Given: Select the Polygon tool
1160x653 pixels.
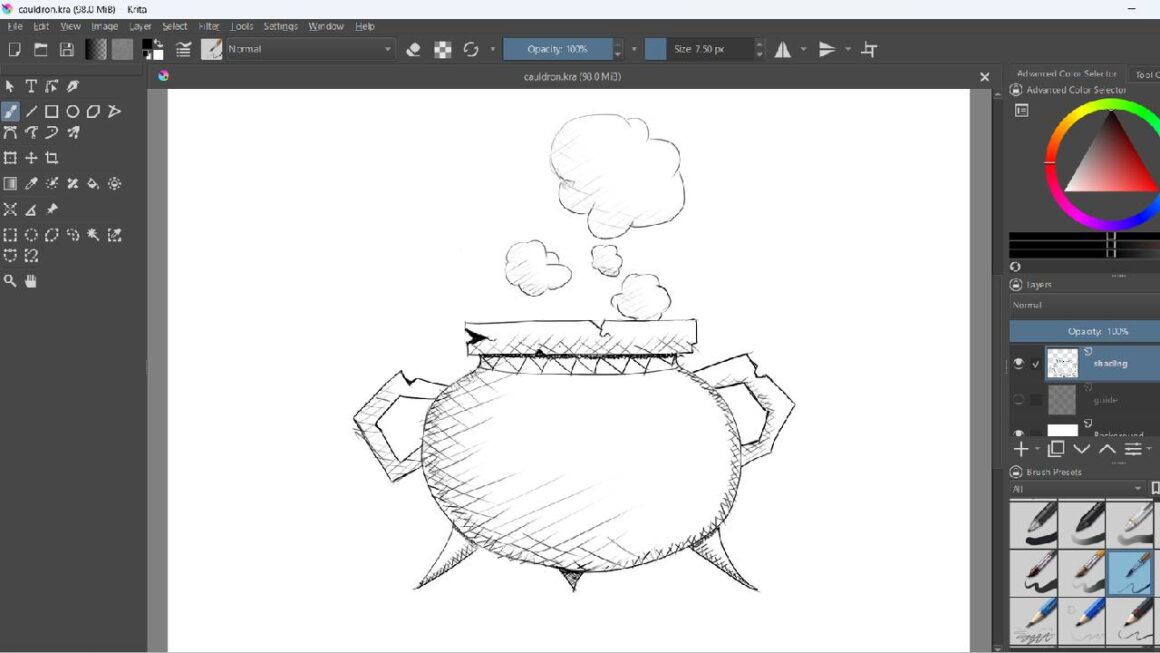Looking at the screenshot, I should [93, 112].
